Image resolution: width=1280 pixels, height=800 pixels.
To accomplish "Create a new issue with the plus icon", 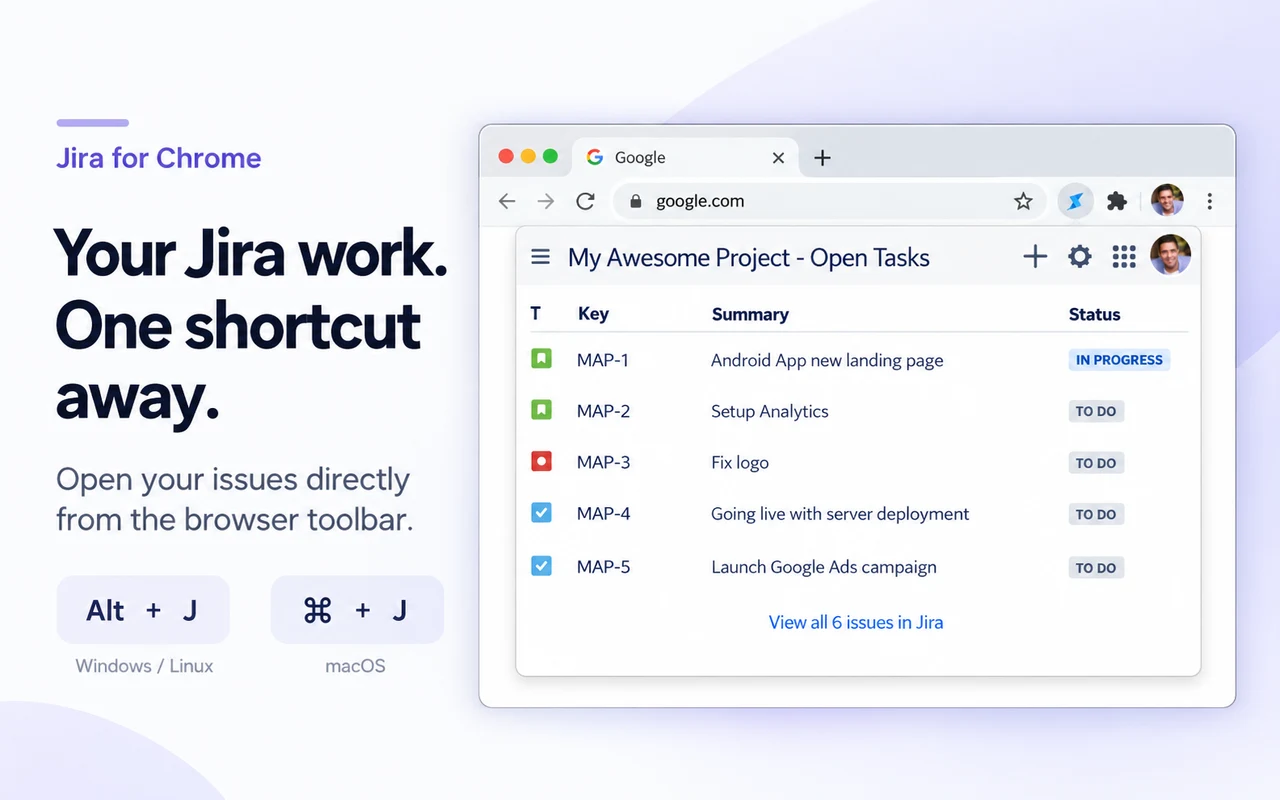I will click(1035, 257).
